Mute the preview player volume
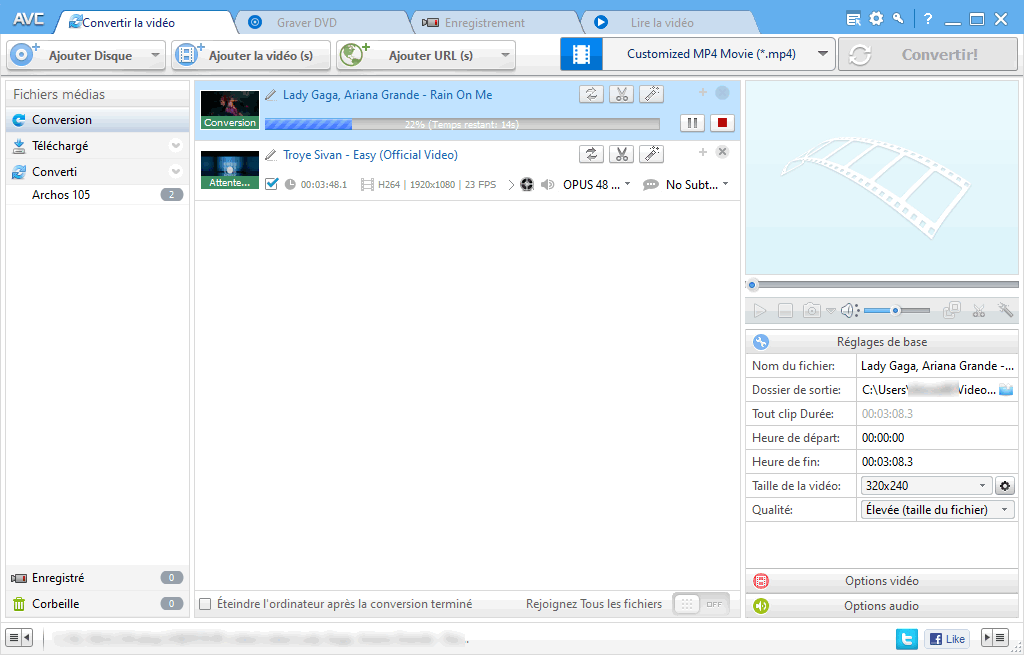 click(x=849, y=311)
